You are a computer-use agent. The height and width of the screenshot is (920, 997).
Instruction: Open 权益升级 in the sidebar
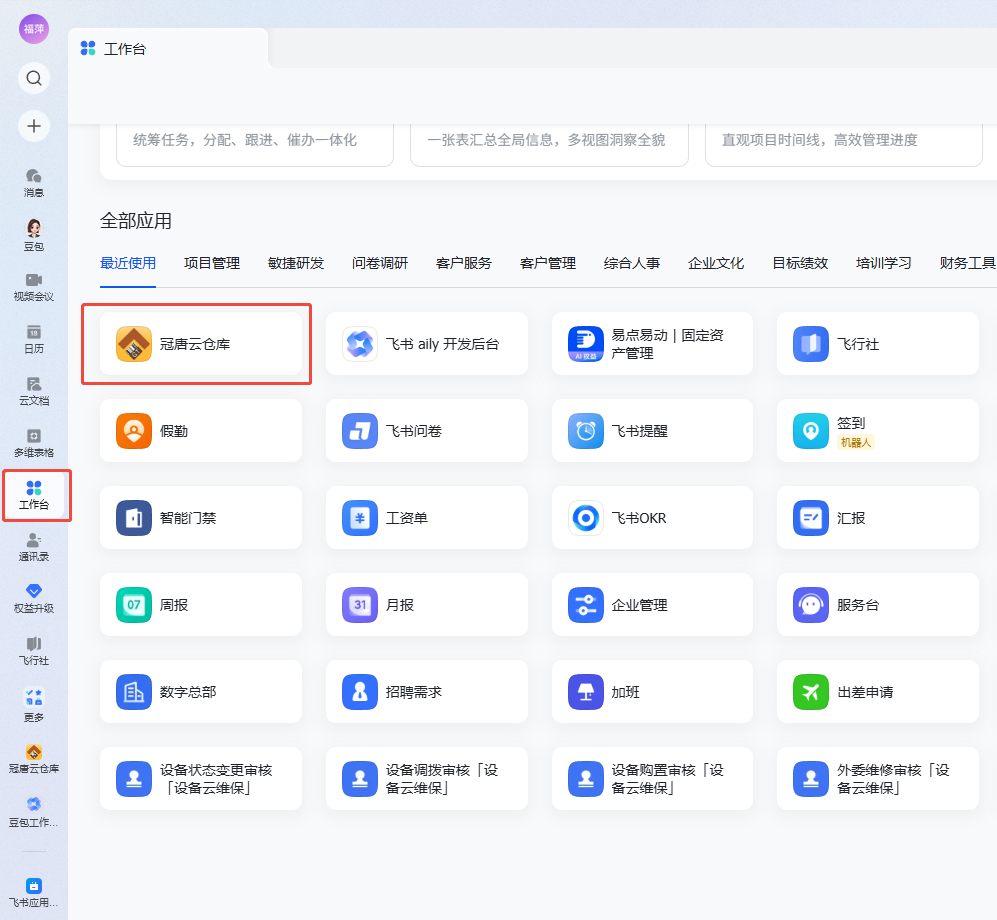point(34,599)
